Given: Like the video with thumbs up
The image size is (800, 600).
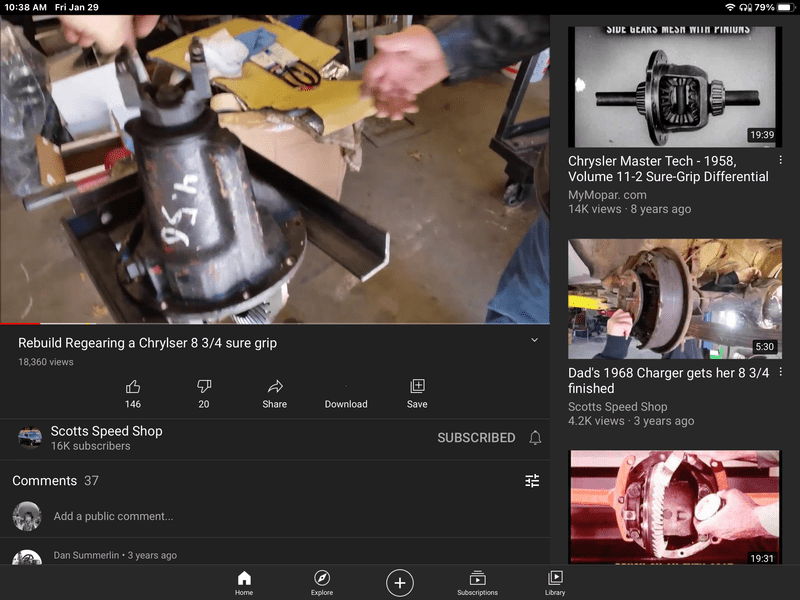Looking at the screenshot, I should coord(133,387).
